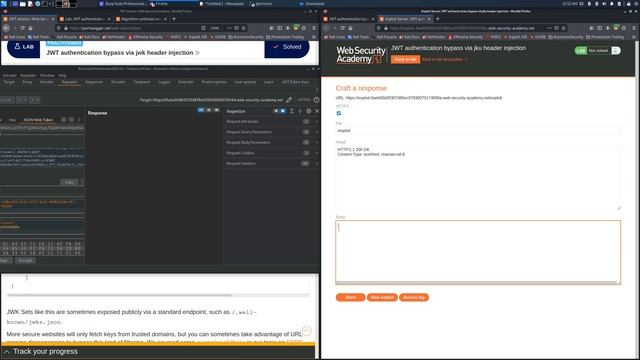Click the File input field containing /exploit
Screen dimensions: 640x360
[x=478, y=131]
